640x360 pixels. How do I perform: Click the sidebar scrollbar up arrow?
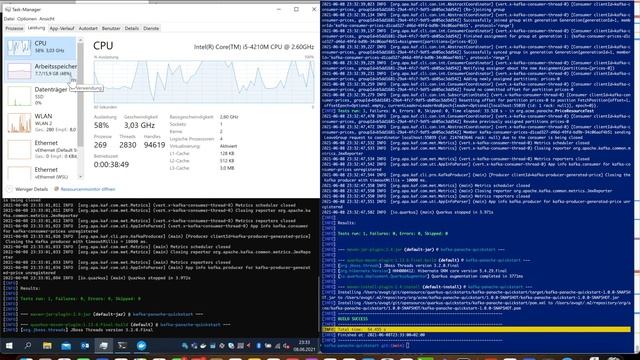(80, 40)
